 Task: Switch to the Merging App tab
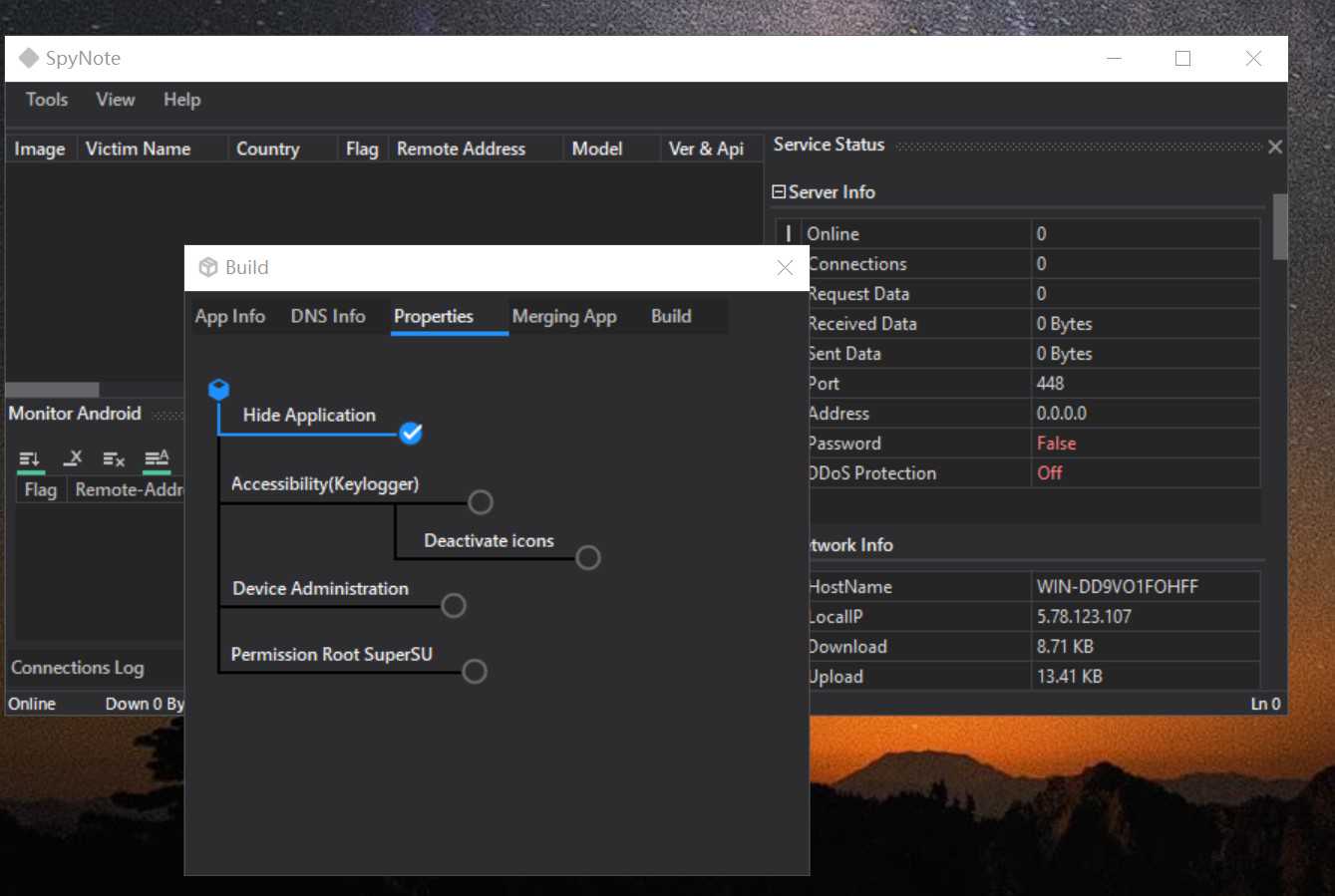coord(564,316)
